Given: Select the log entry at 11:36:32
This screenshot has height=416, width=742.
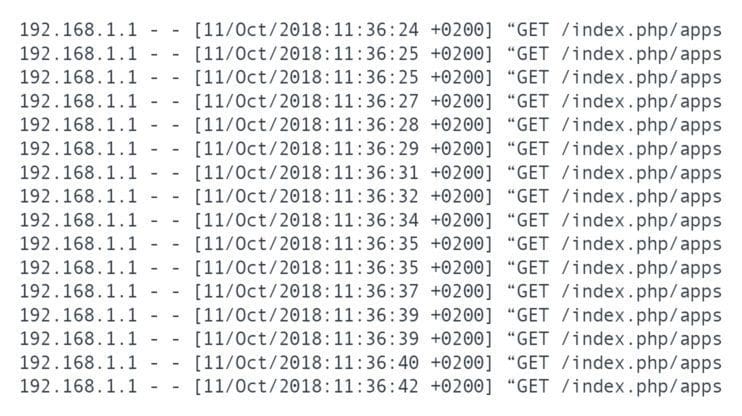Looking at the screenshot, I should 371,196.
